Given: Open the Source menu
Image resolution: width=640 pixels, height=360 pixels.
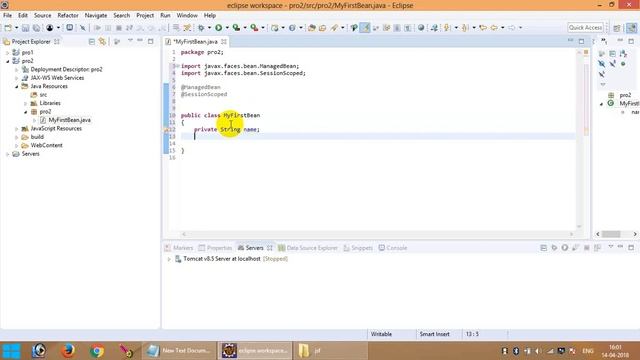Looking at the screenshot, I should (42, 16).
